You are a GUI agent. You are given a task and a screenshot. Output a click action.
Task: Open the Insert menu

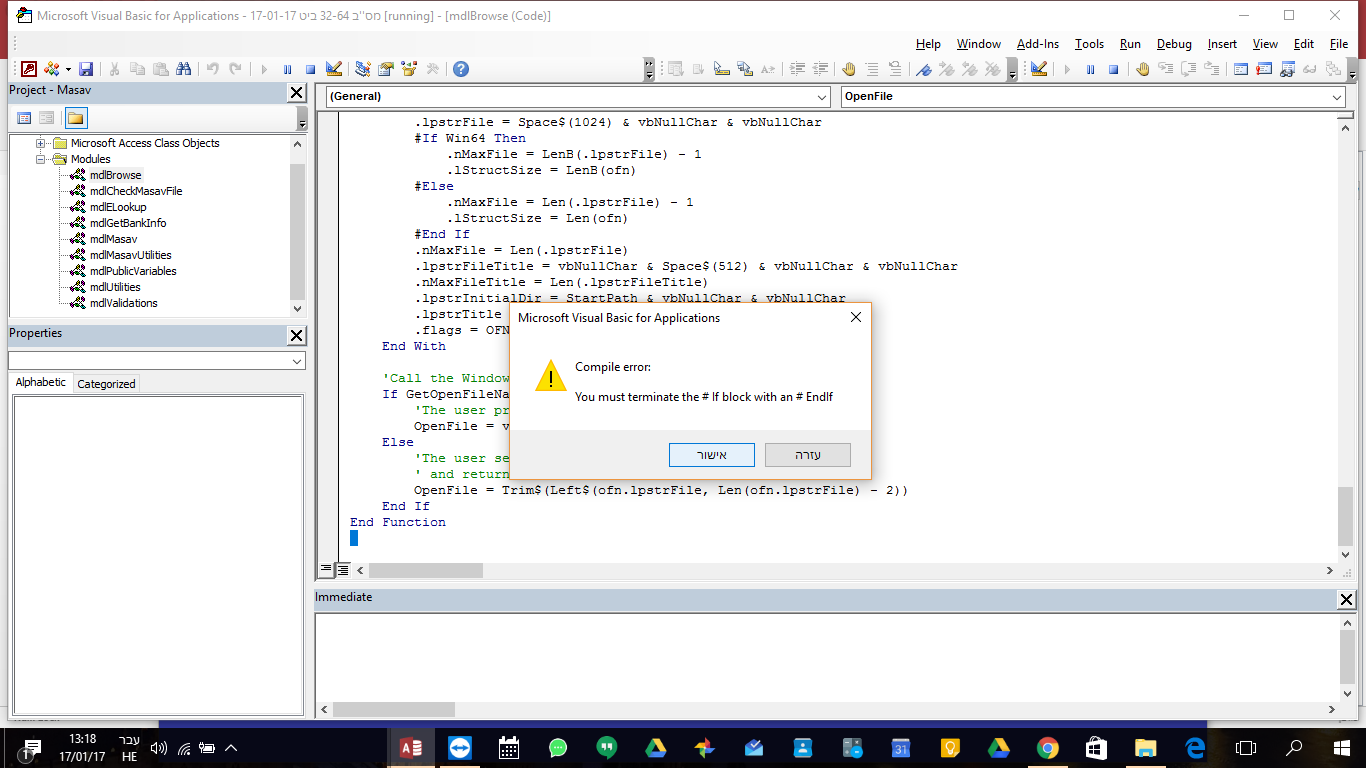[1222, 44]
